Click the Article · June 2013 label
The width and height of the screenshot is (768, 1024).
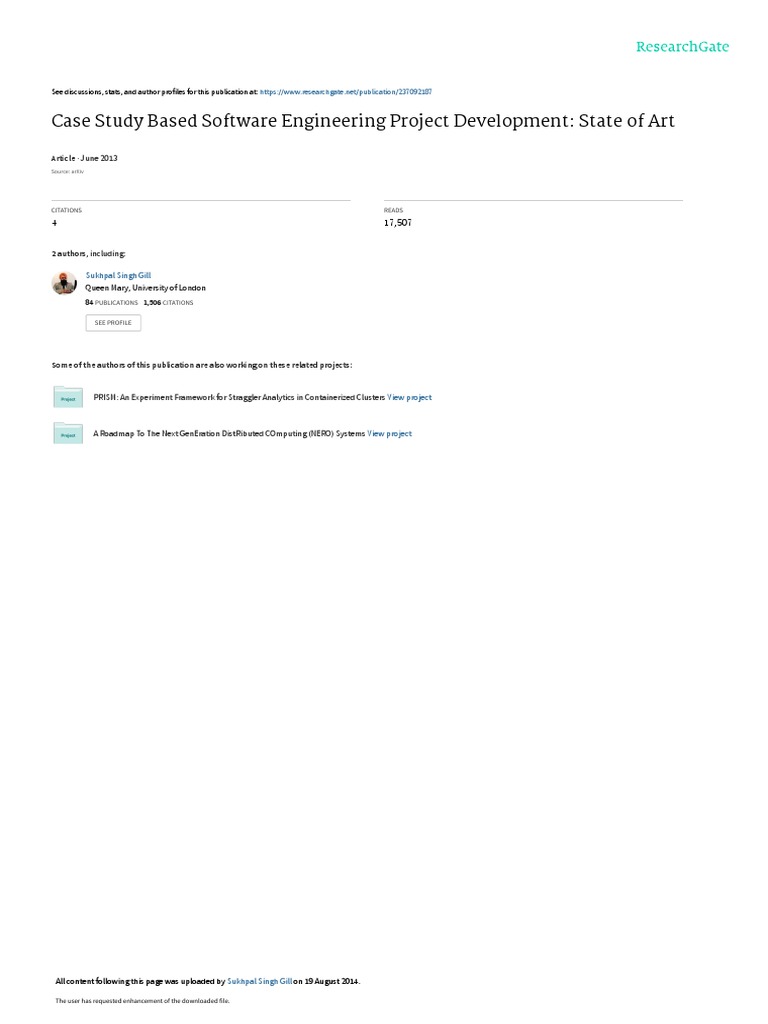[84, 158]
